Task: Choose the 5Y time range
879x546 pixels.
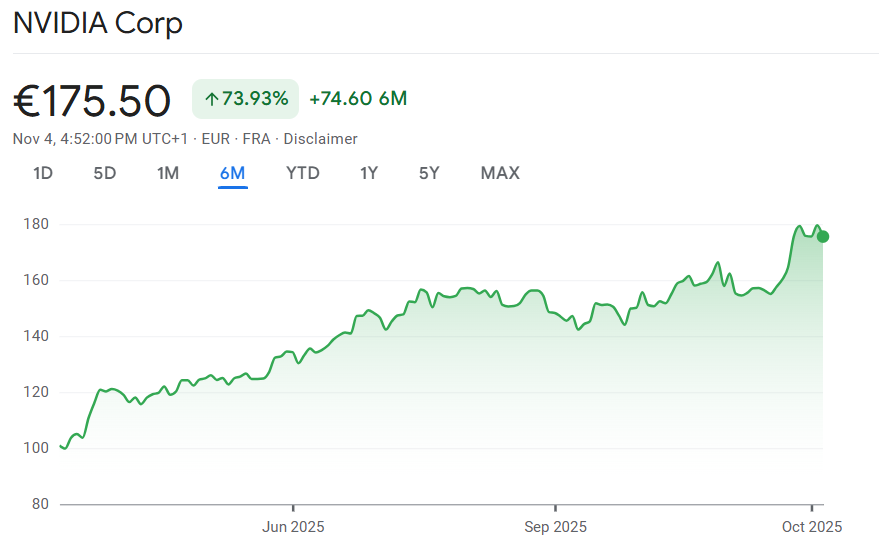Action: 429,173
